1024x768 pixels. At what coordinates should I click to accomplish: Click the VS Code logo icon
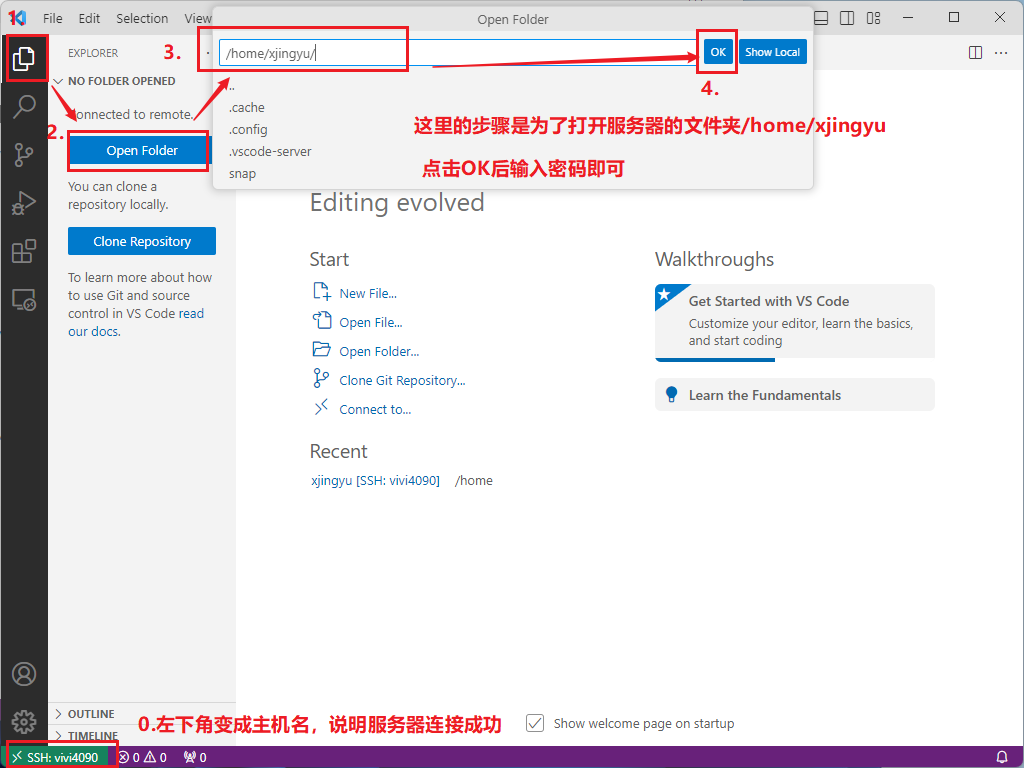point(18,18)
